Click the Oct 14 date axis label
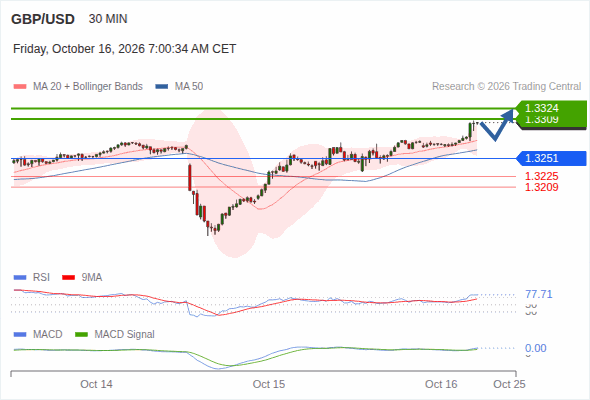590x400 pixels. tap(96, 384)
